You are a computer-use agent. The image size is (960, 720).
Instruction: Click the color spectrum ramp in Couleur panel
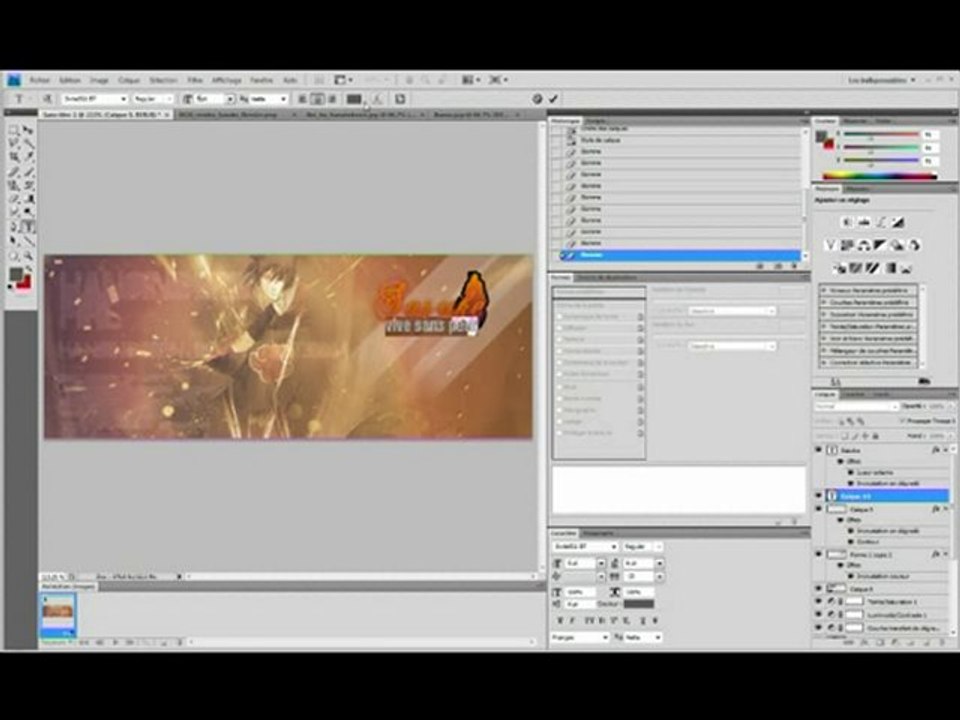coord(880,176)
